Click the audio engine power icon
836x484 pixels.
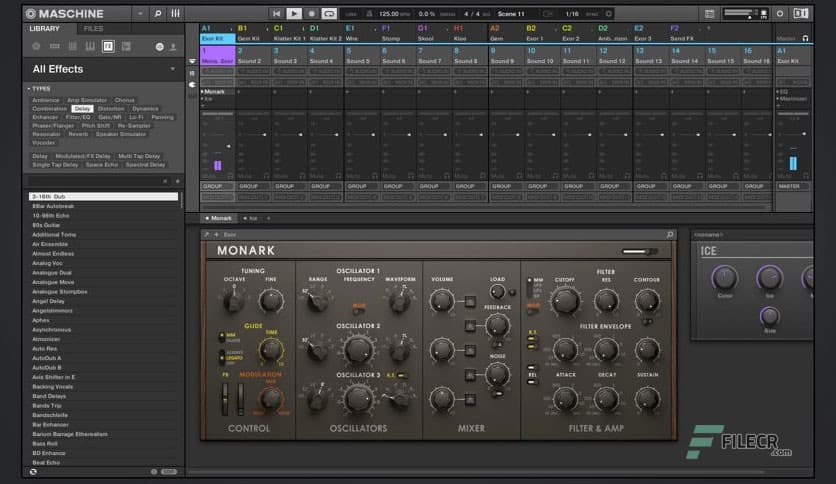780,14
